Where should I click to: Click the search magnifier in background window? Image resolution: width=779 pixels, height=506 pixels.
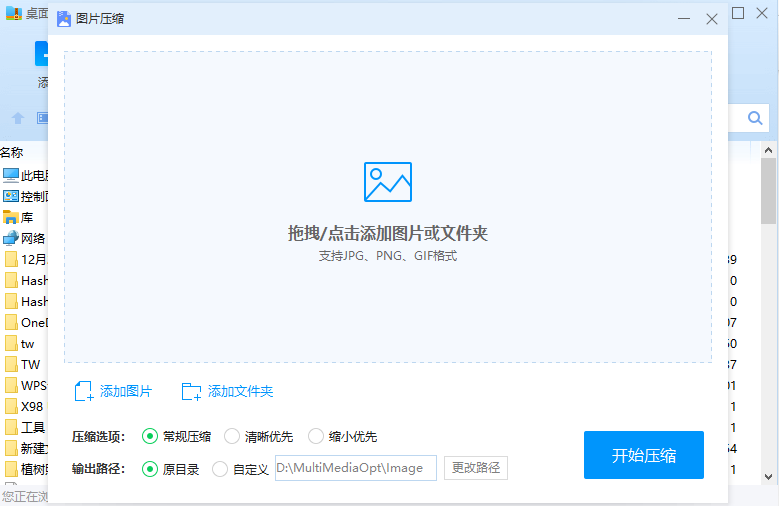click(x=755, y=118)
